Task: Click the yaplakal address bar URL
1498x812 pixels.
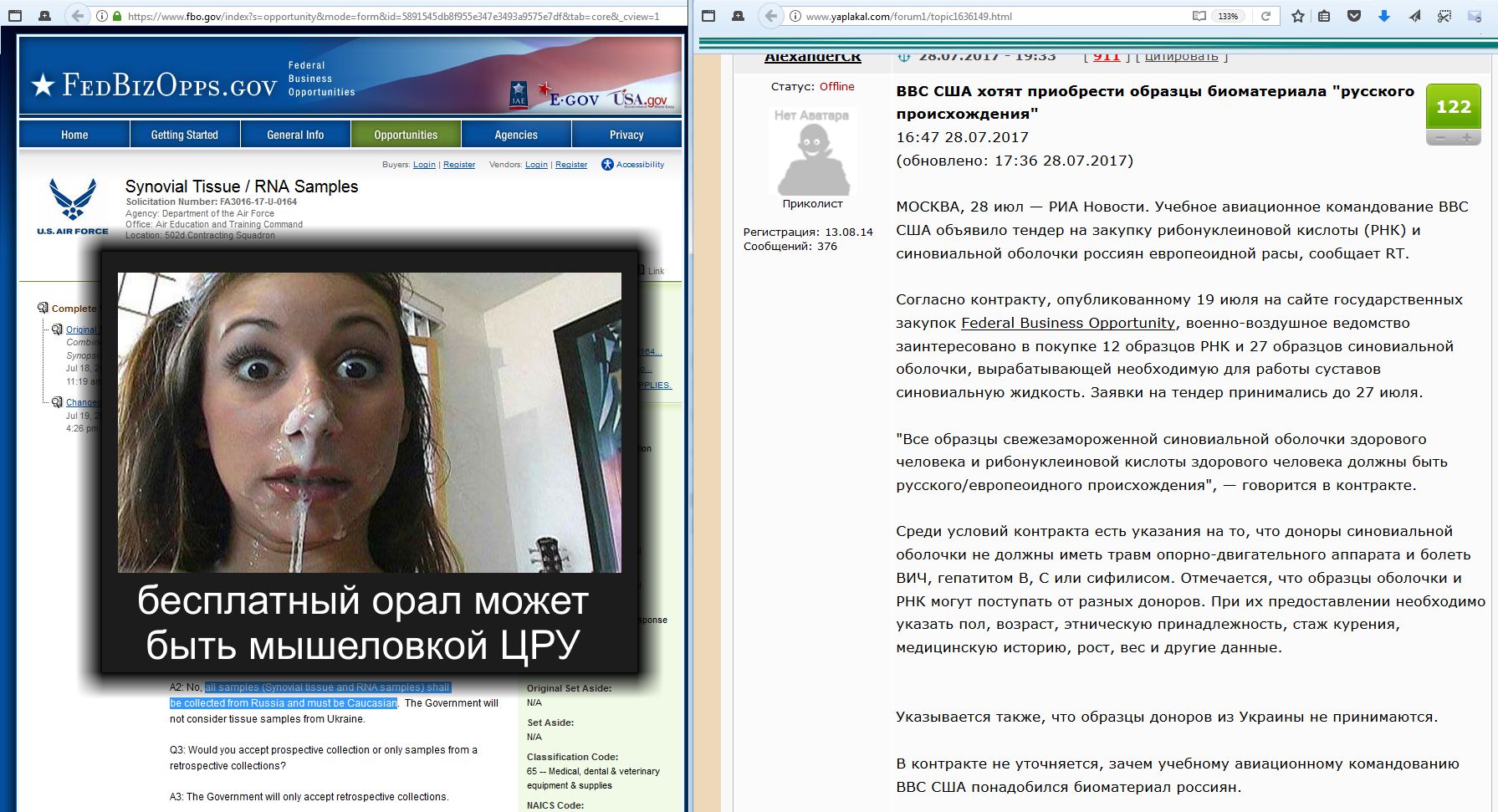Action: (908, 16)
